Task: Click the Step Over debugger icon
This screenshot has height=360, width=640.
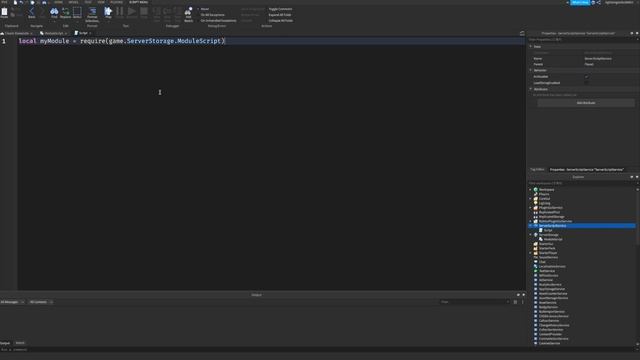Action: tap(167, 12)
